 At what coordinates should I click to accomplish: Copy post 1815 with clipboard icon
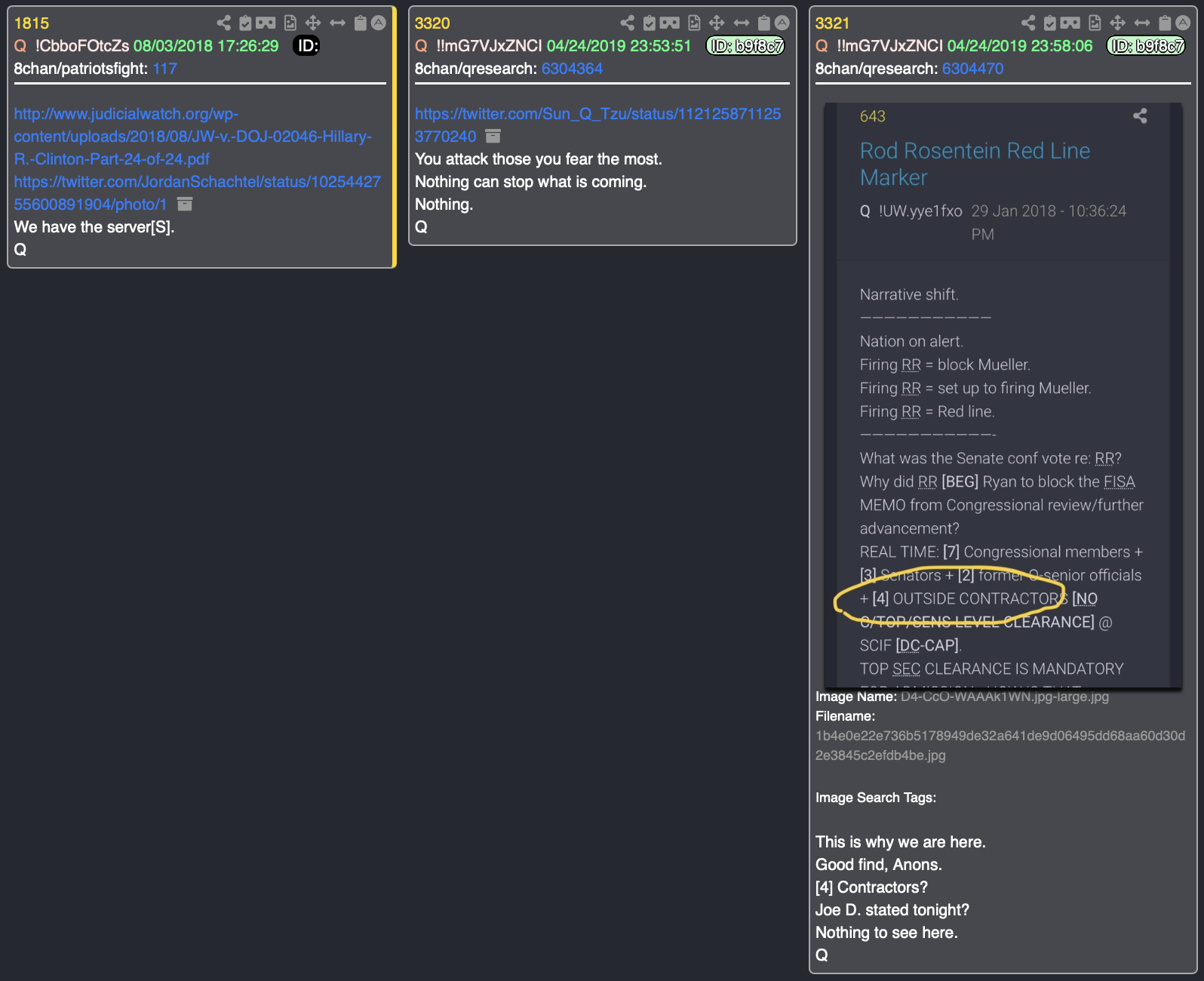pyautogui.click(x=361, y=23)
